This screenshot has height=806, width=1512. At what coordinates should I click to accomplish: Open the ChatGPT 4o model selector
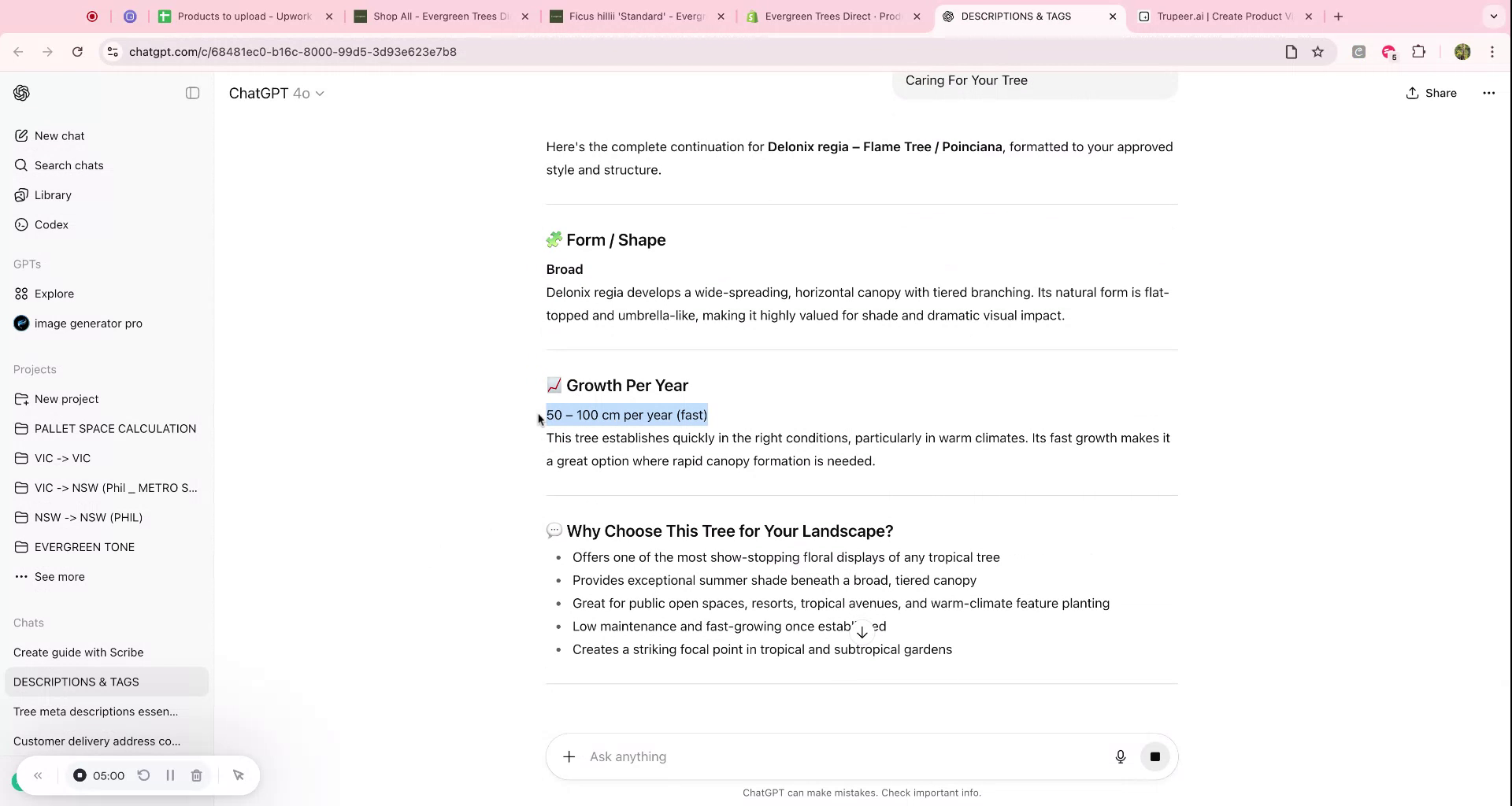(276, 93)
